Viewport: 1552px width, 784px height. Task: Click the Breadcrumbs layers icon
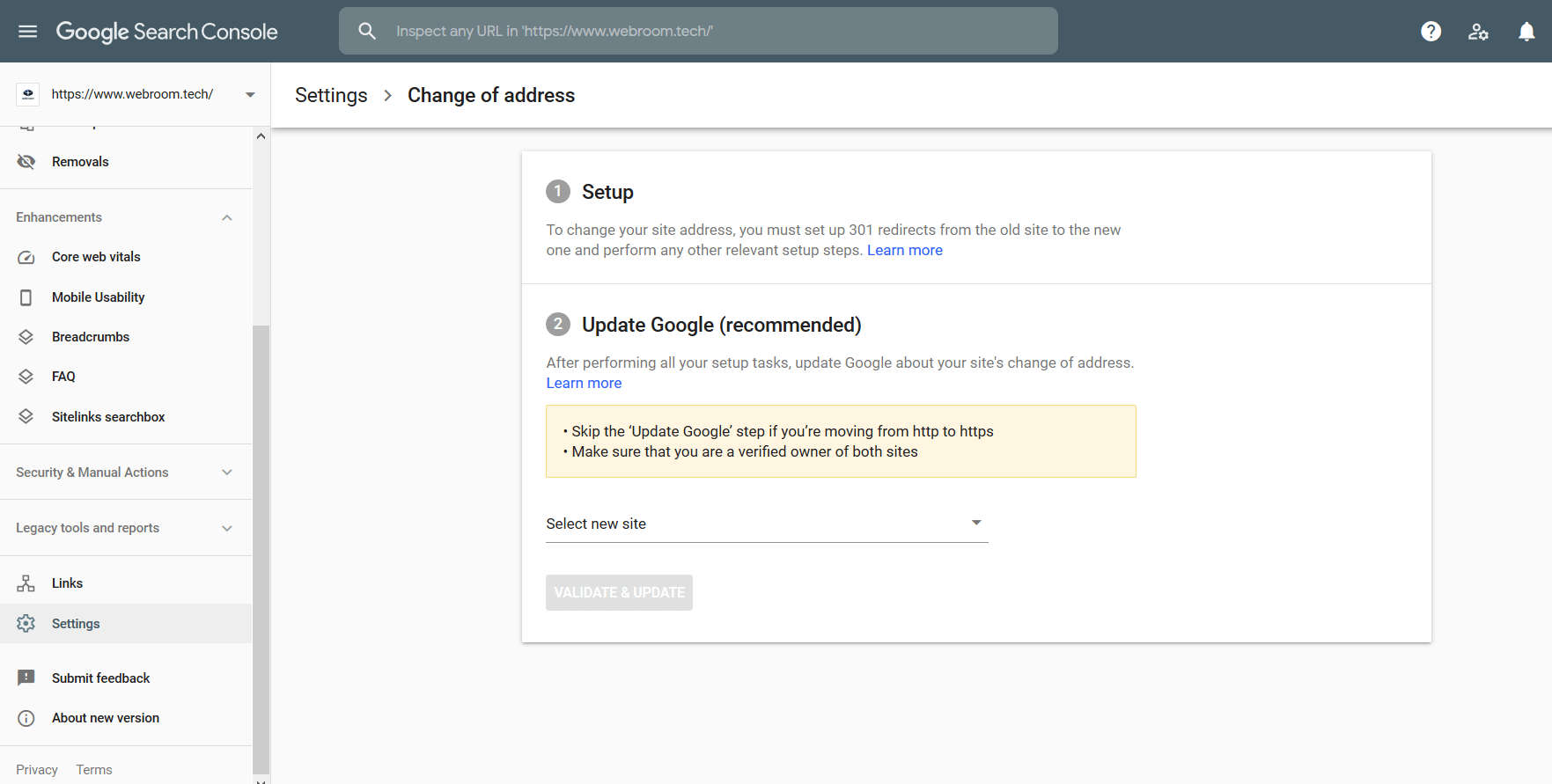26,337
